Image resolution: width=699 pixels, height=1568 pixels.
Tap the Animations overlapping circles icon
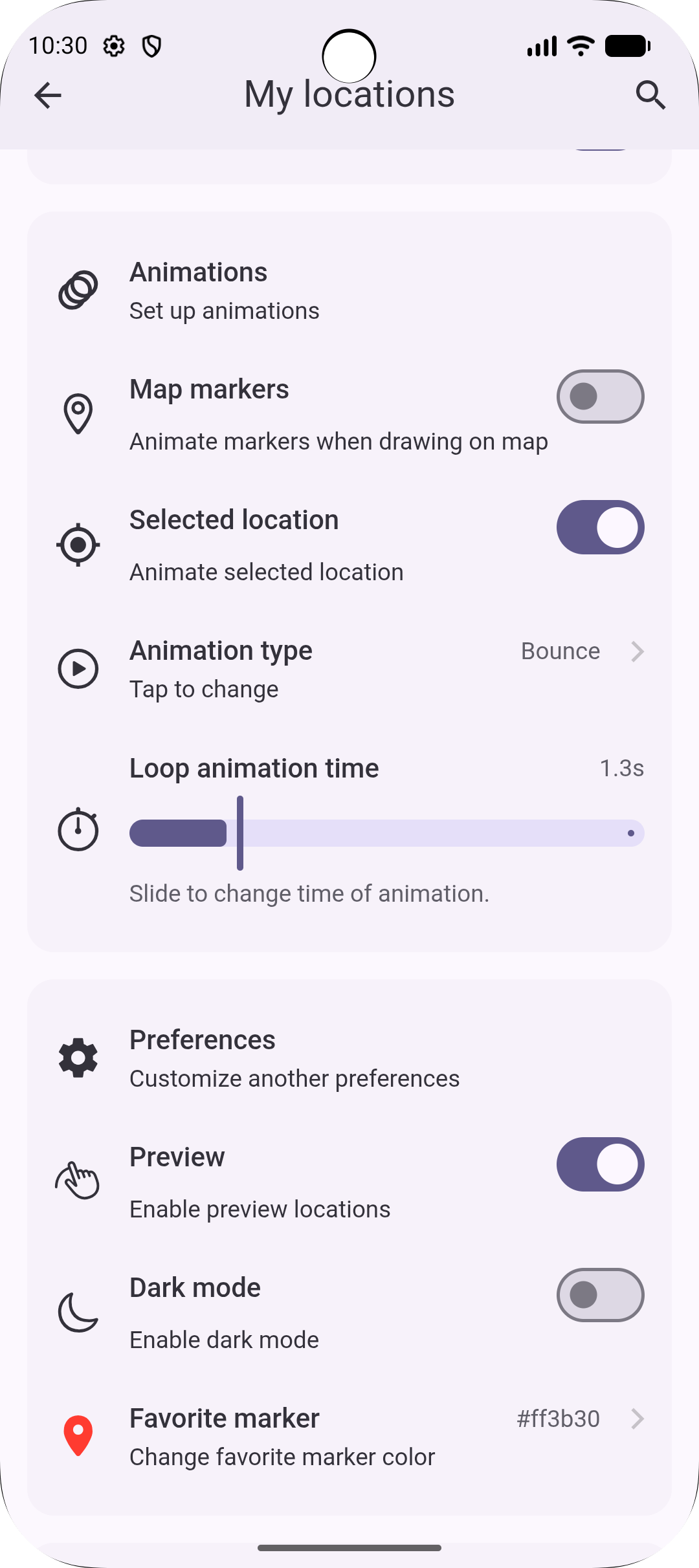[78, 290]
